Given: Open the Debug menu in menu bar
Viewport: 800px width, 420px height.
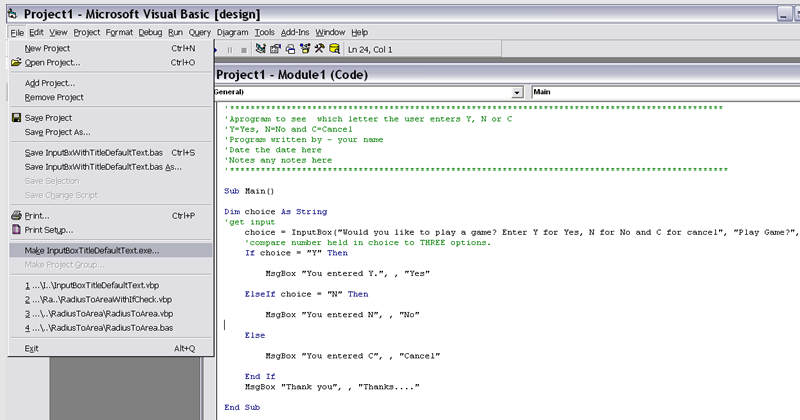Looking at the screenshot, I should (x=150, y=32).
